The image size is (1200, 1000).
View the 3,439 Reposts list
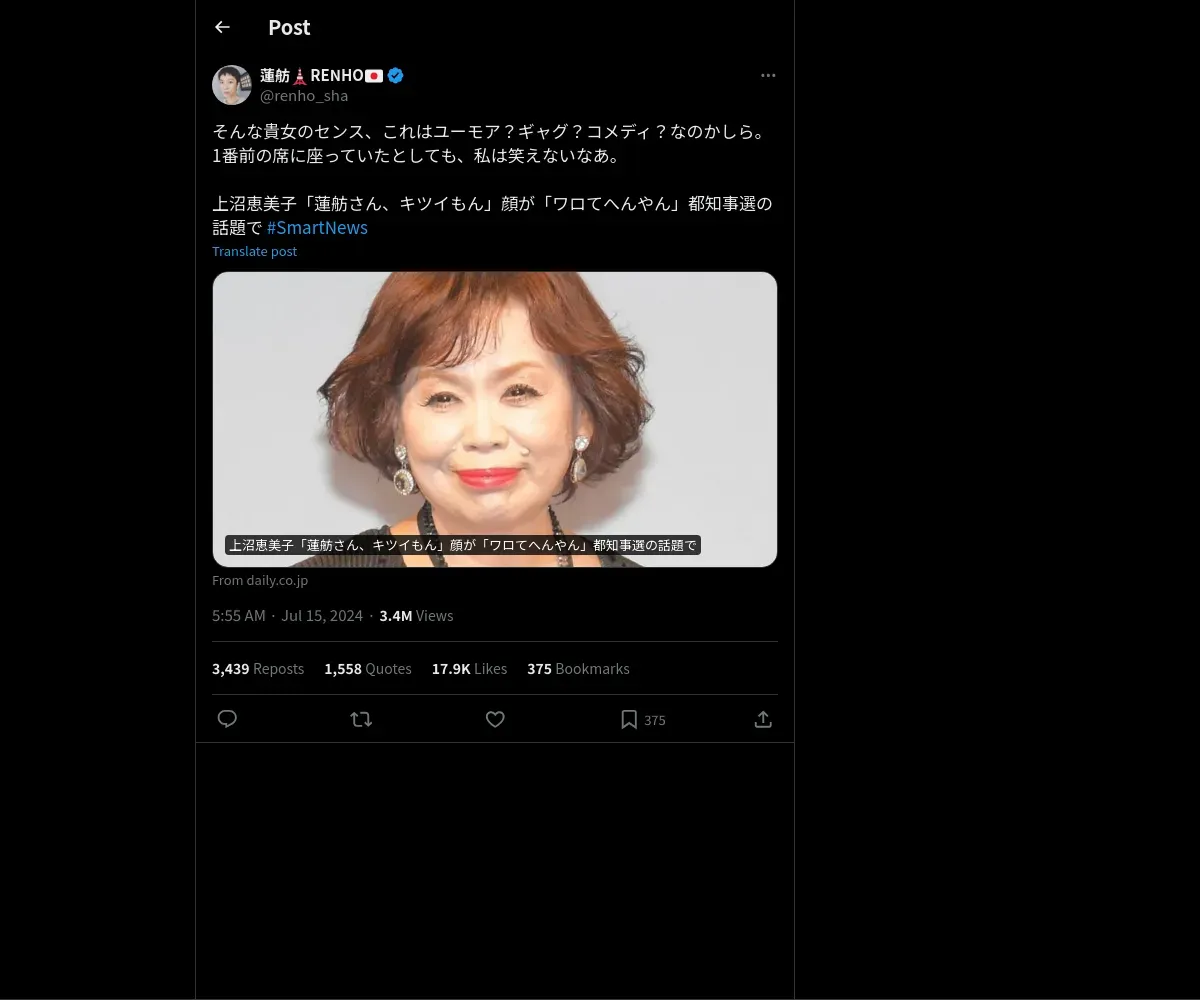coord(258,669)
